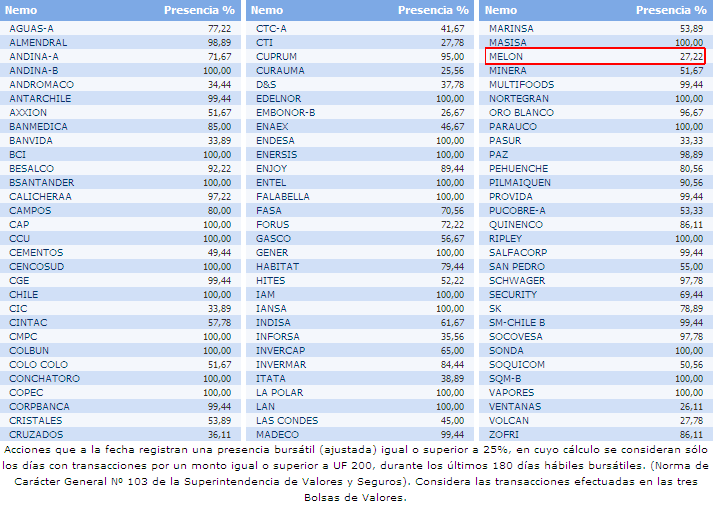Click the ANDINA-B entry
The image size is (717, 509).
(34, 71)
